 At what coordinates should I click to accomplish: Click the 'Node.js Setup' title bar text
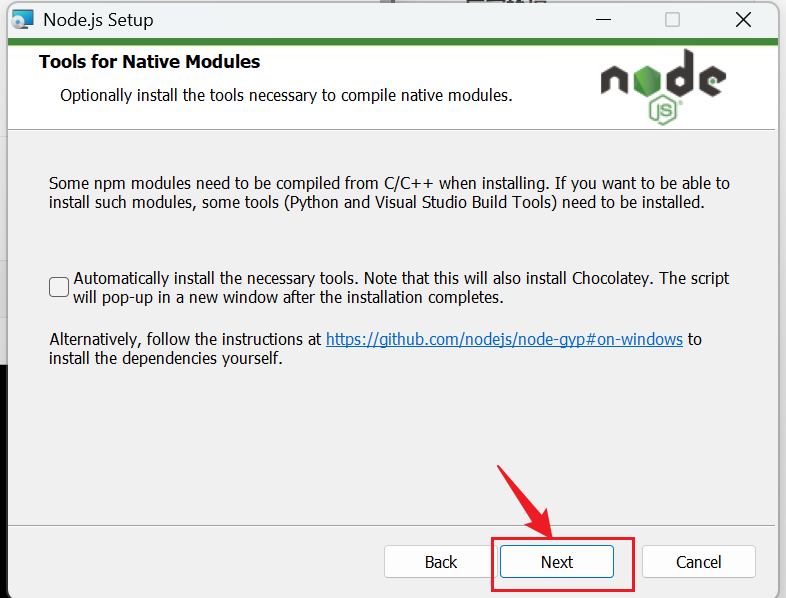tap(98, 20)
